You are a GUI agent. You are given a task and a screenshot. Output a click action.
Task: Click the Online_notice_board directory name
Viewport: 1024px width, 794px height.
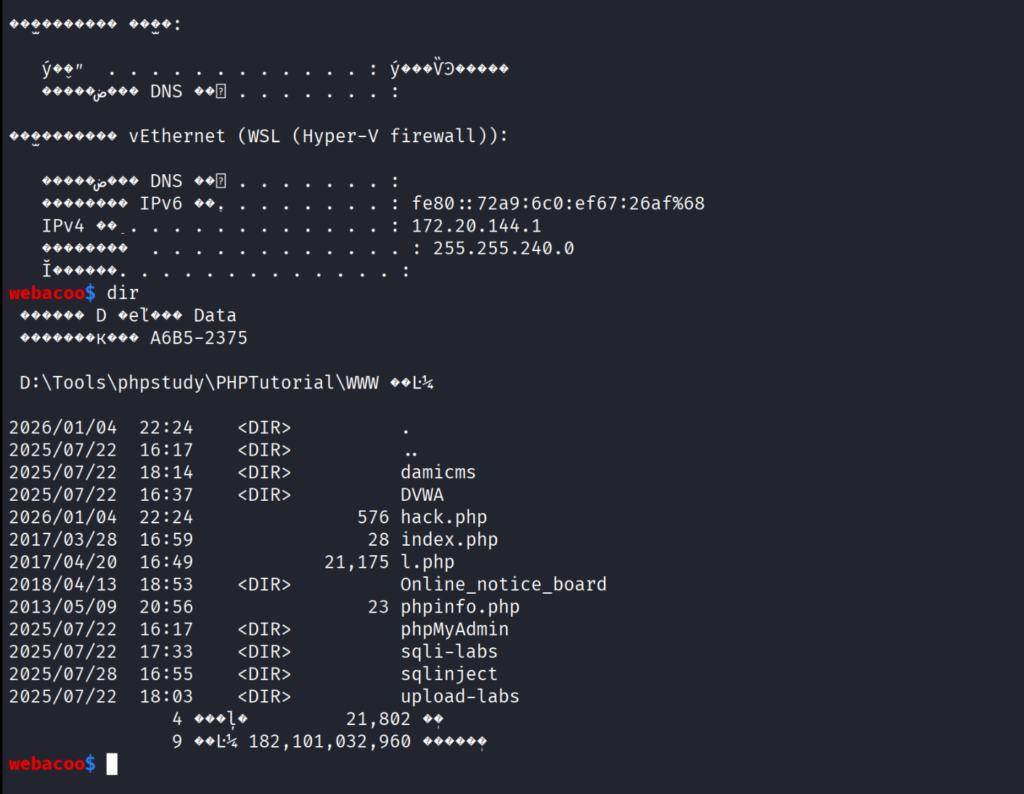(x=503, y=584)
